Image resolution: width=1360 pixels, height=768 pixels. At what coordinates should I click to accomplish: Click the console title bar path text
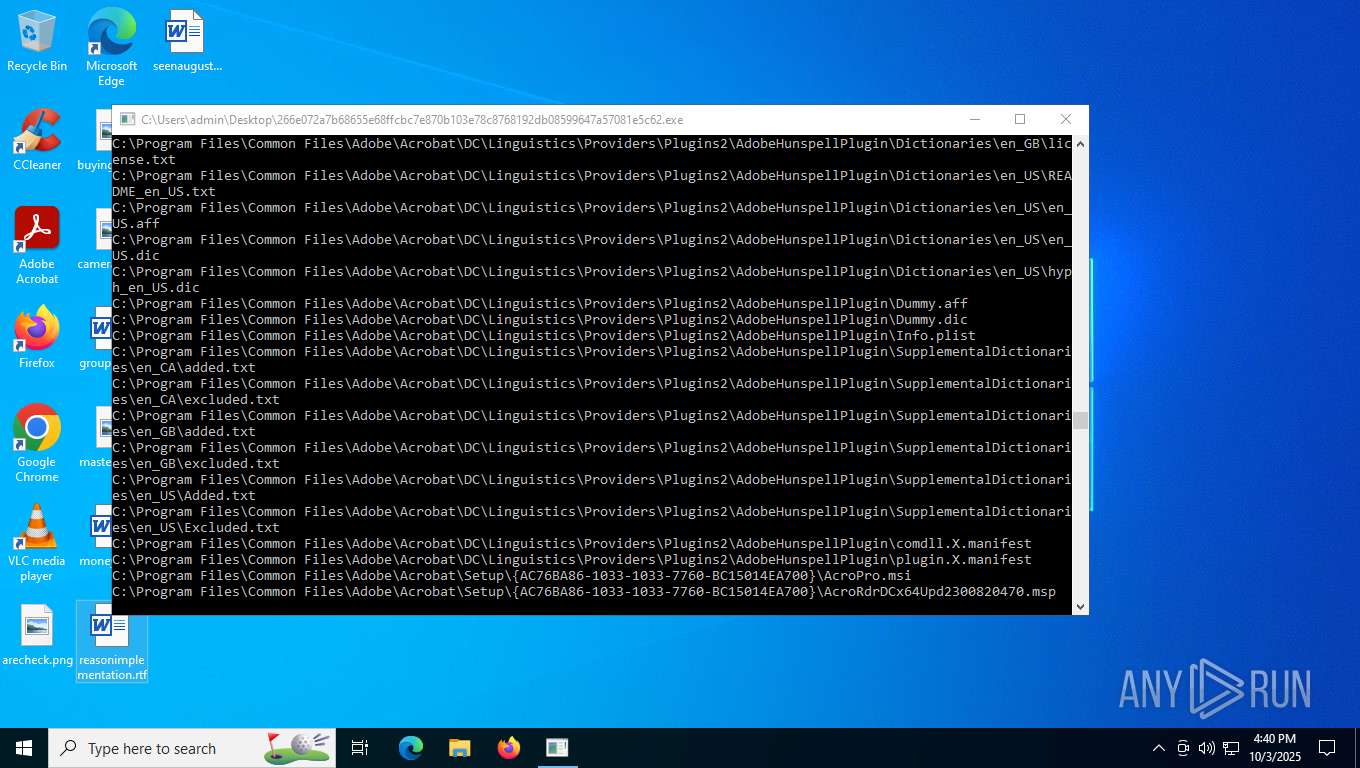point(412,120)
